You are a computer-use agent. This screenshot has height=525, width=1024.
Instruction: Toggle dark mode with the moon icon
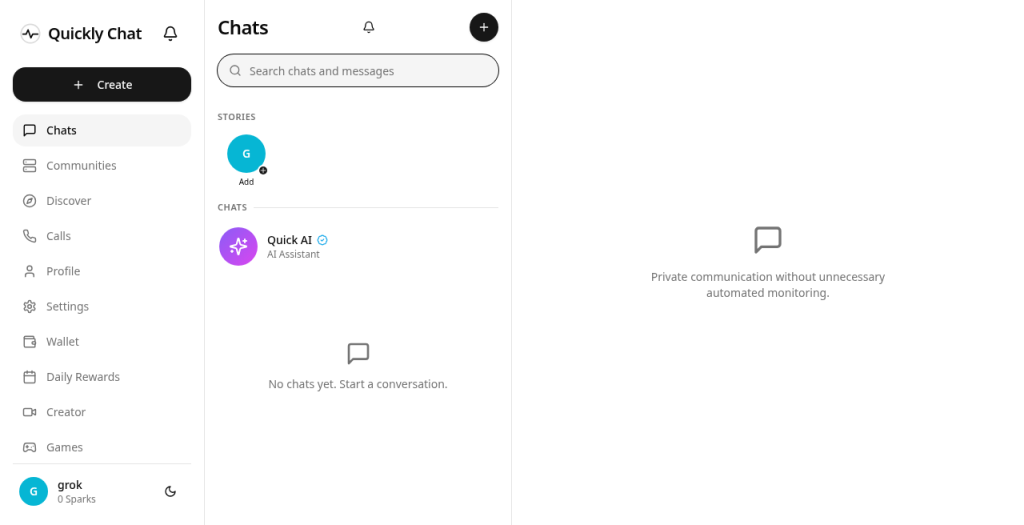pyautogui.click(x=170, y=491)
